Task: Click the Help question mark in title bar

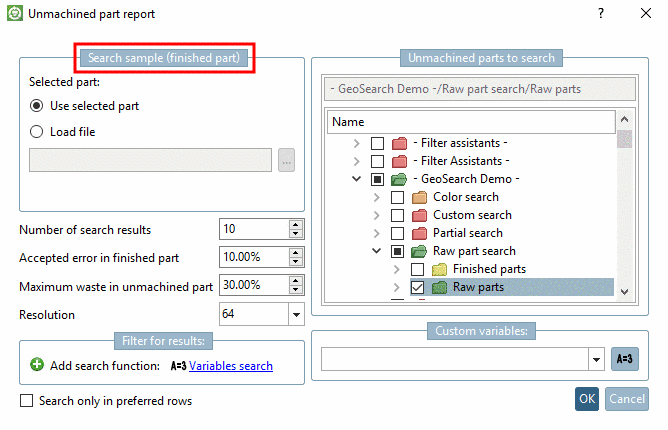Action: point(601,15)
